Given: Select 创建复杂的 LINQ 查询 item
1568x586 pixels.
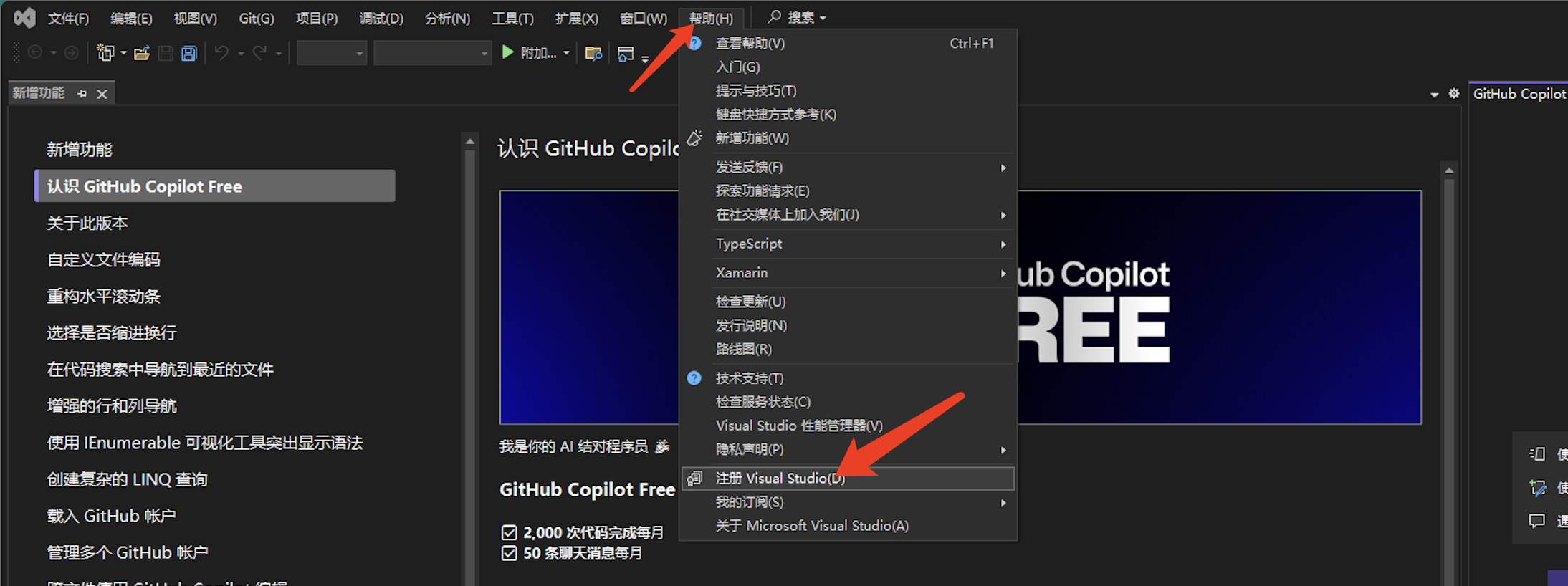Looking at the screenshot, I should [x=127, y=479].
